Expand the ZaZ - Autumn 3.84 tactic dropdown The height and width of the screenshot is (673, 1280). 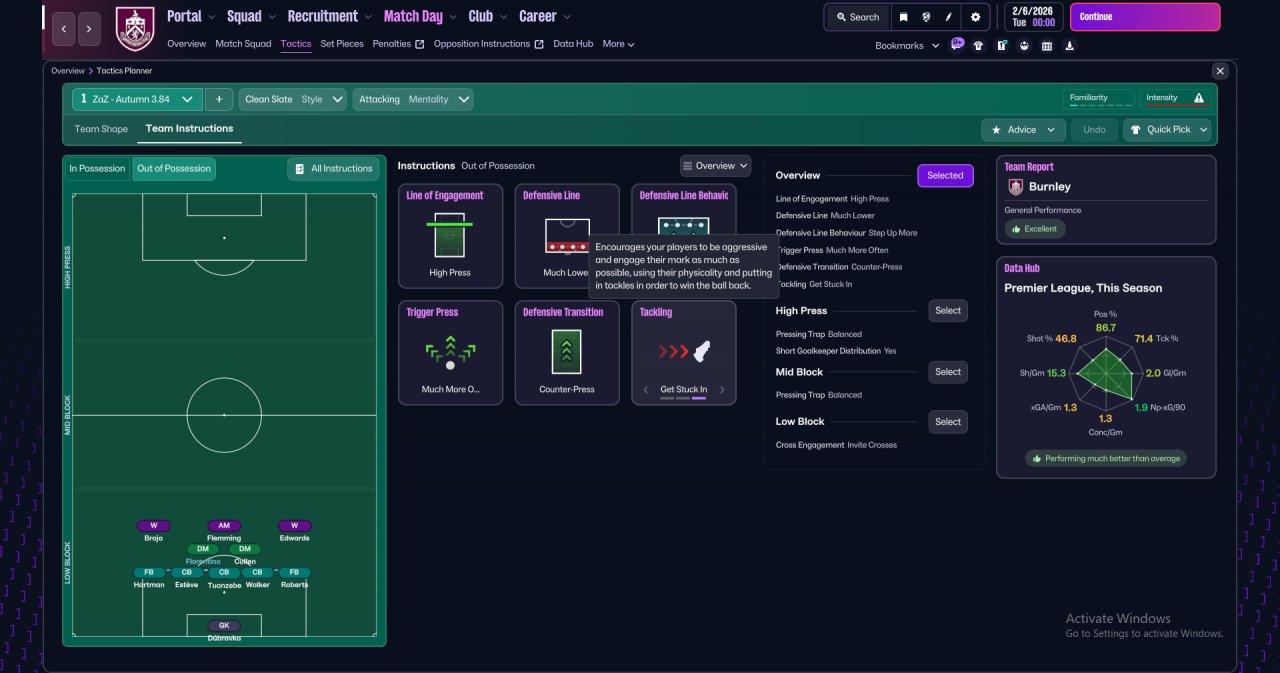point(137,99)
